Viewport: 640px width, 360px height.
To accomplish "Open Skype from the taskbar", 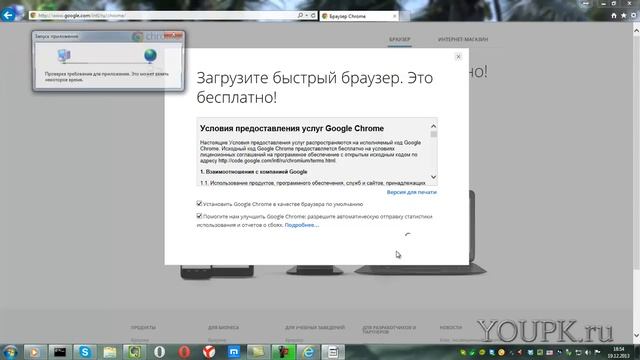I will [x=84, y=352].
